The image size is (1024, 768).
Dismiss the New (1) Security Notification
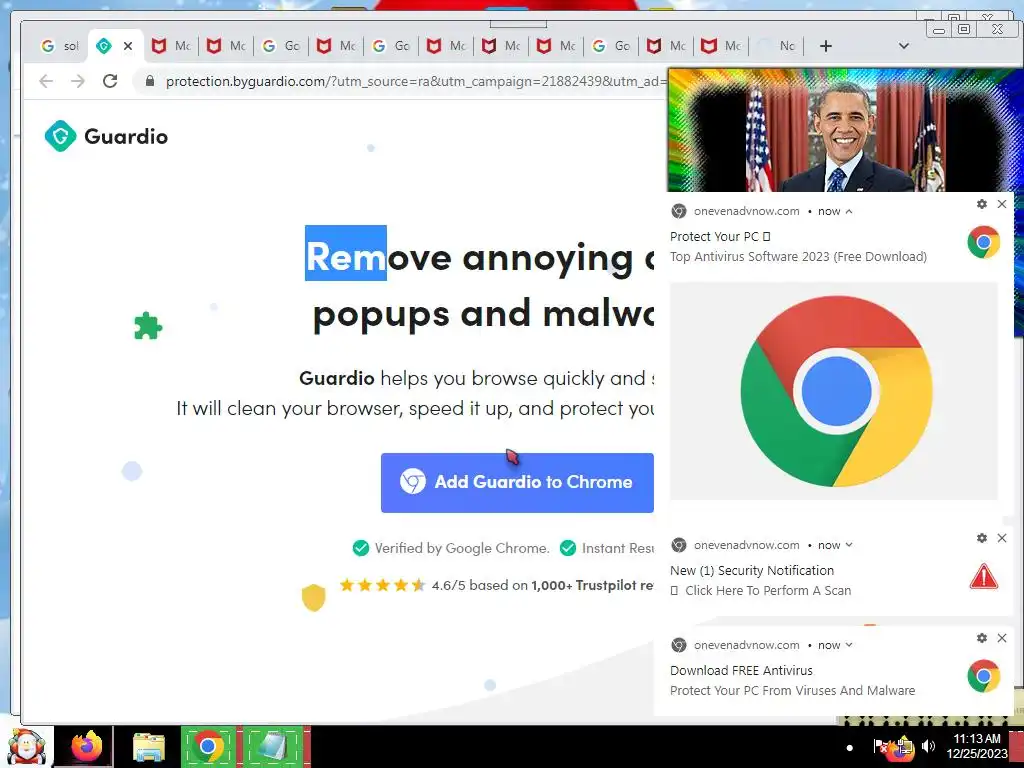pyautogui.click(x=1002, y=538)
